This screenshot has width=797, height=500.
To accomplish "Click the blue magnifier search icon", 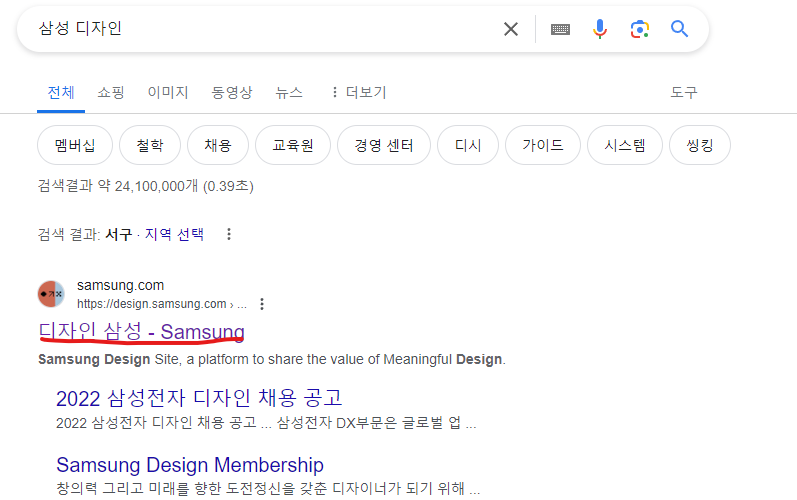I will (x=679, y=29).
